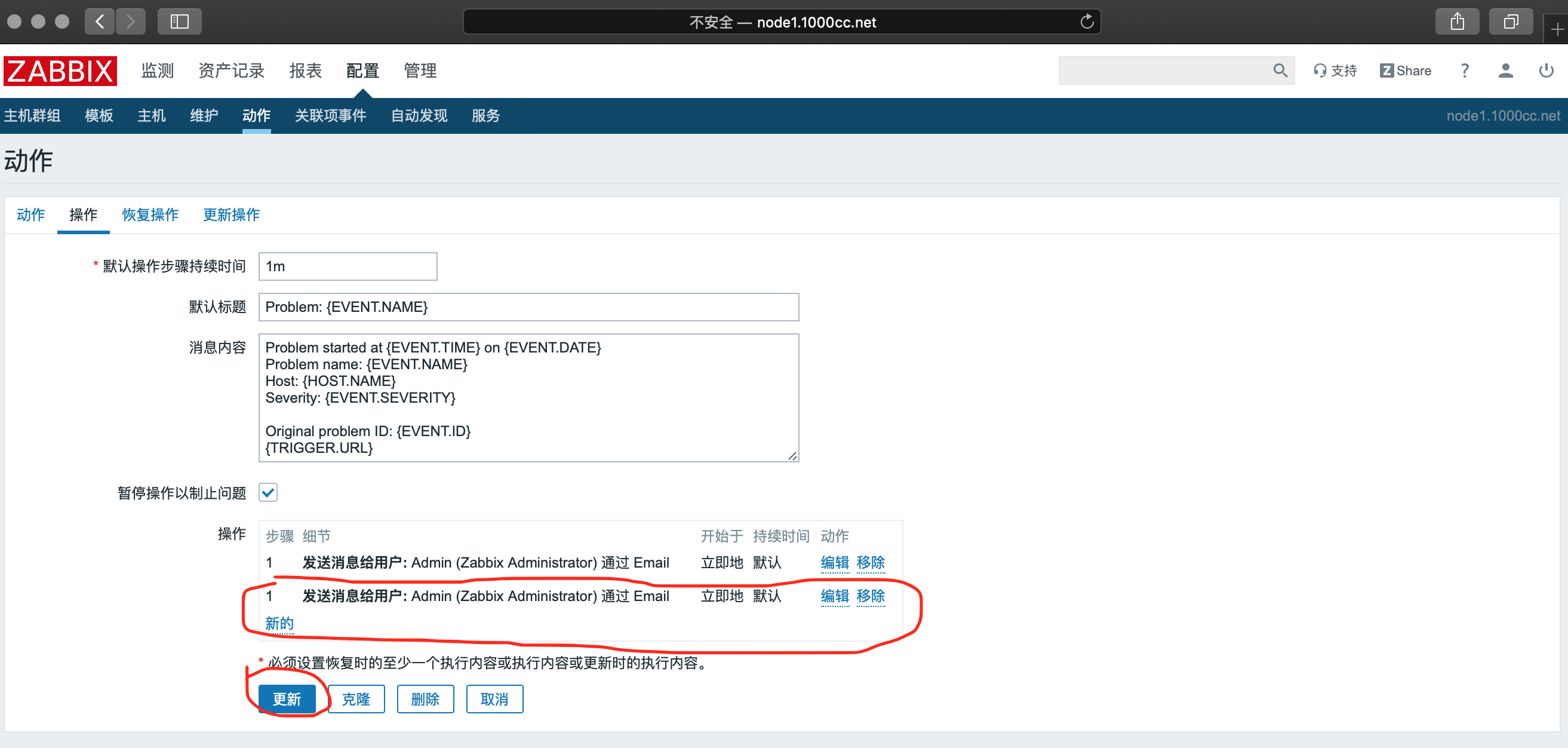
Task: Click 新的 link to add operation
Action: [x=279, y=623]
